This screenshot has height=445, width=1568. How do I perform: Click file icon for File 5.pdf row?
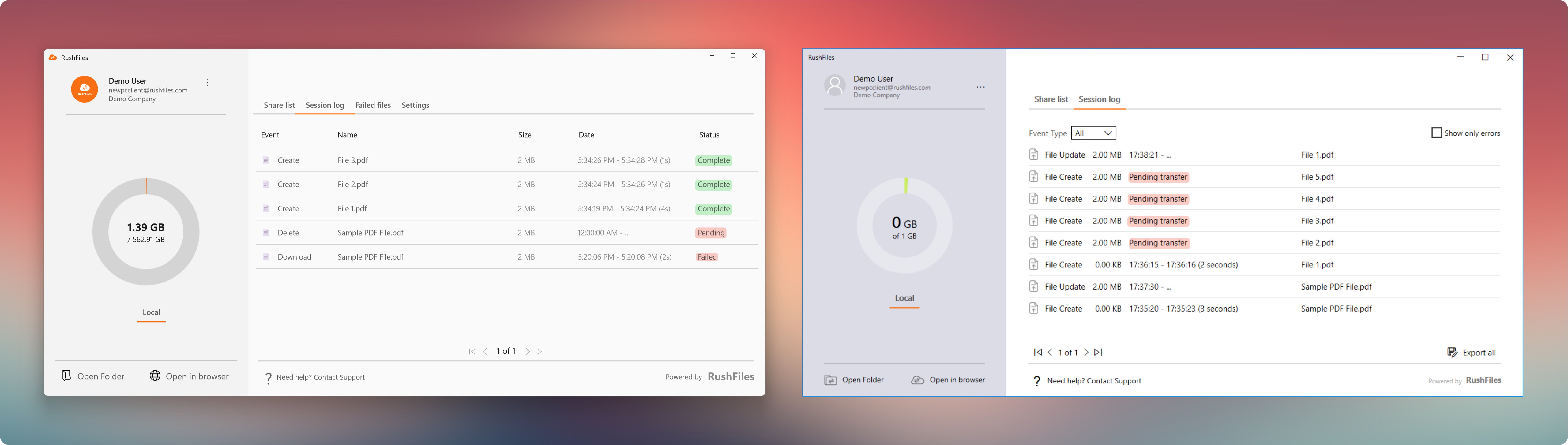[x=1034, y=177]
